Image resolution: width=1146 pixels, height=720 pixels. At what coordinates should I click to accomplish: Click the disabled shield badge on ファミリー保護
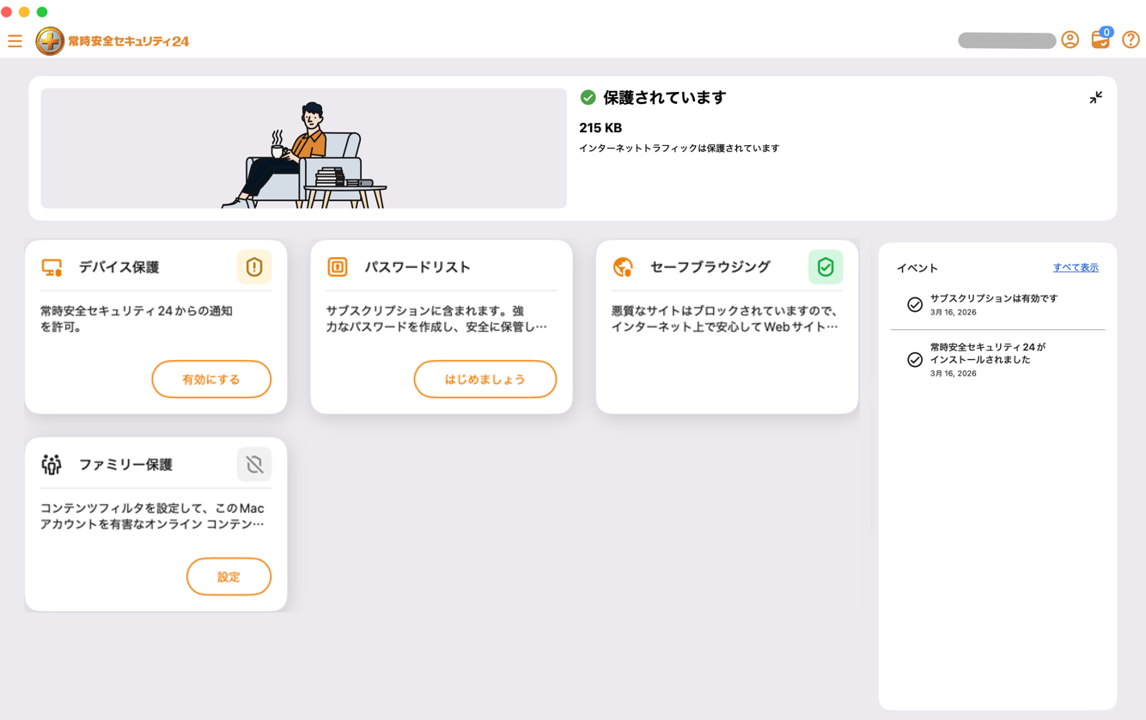coord(254,463)
